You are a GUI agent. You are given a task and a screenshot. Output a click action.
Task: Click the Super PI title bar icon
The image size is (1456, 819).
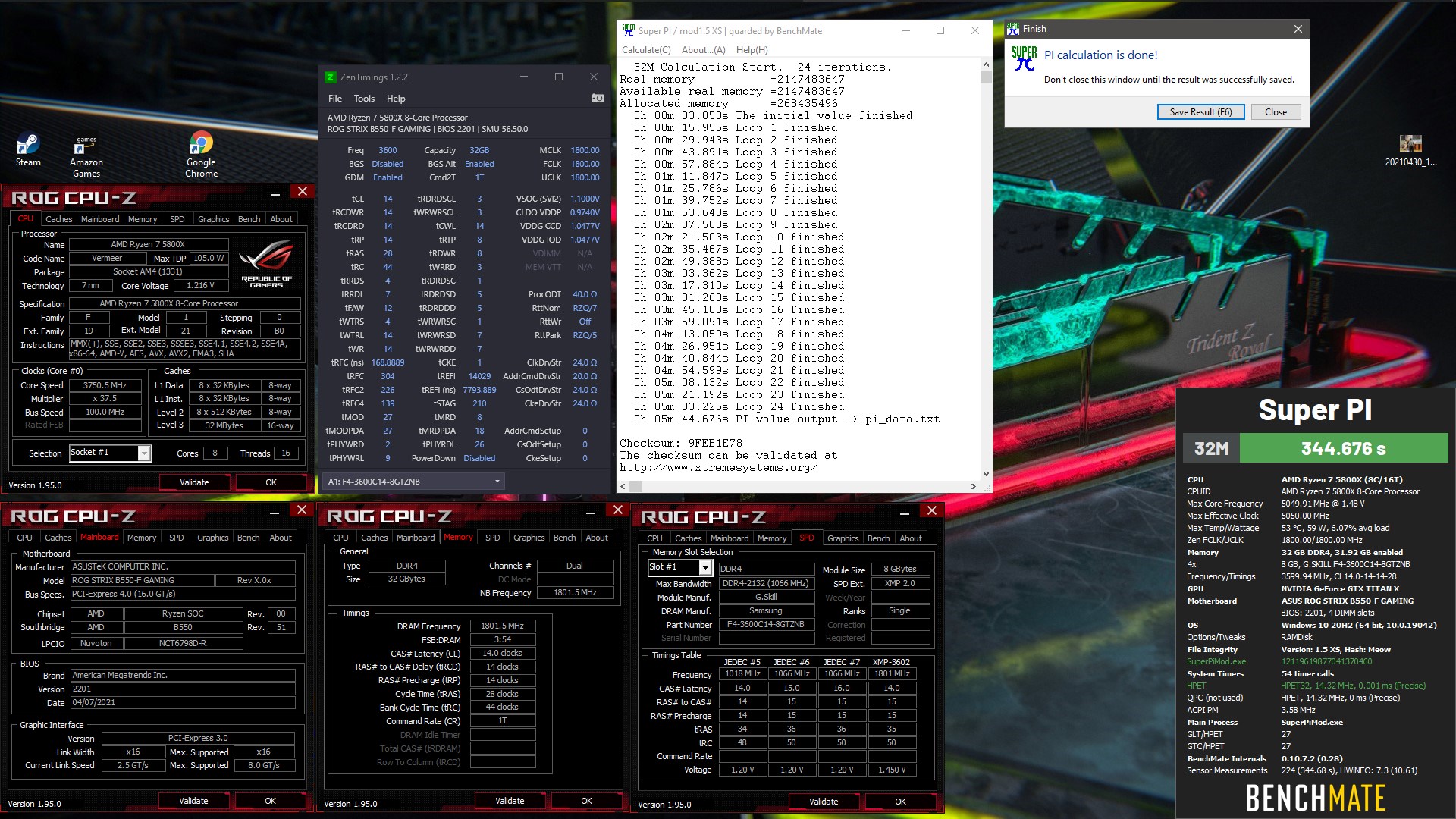pos(628,30)
